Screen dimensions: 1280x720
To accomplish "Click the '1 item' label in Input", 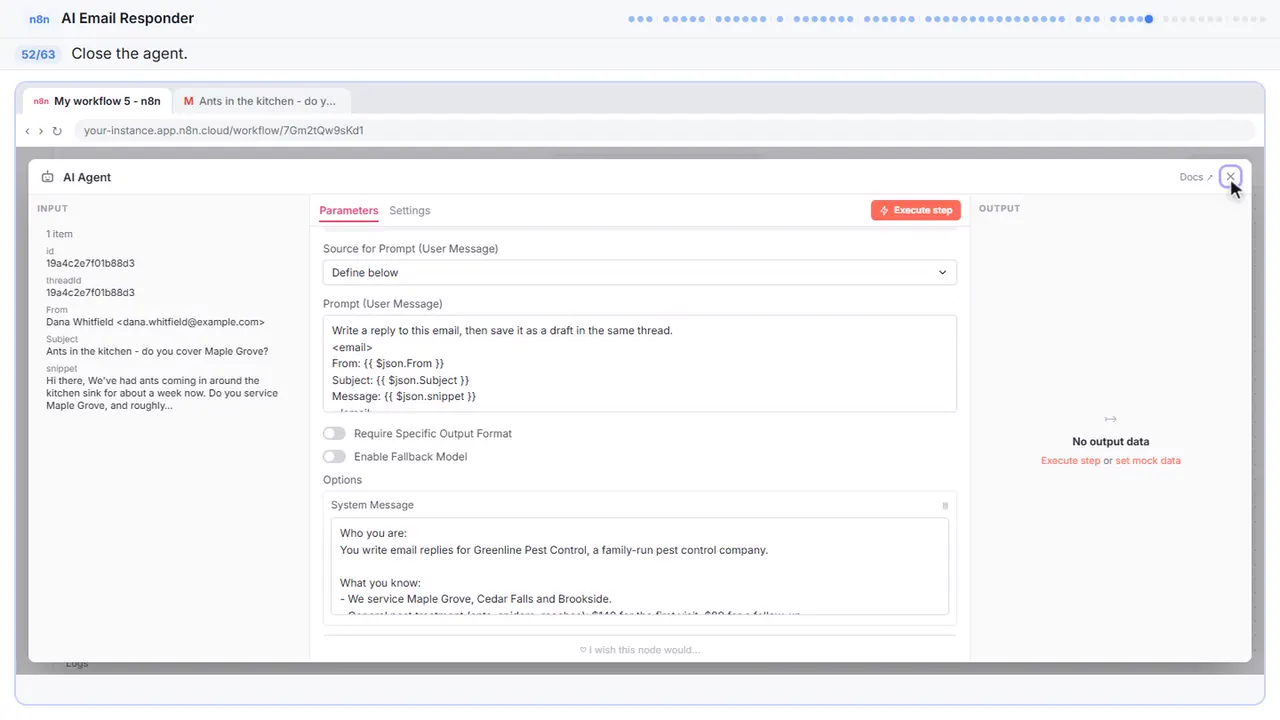I will pos(59,234).
